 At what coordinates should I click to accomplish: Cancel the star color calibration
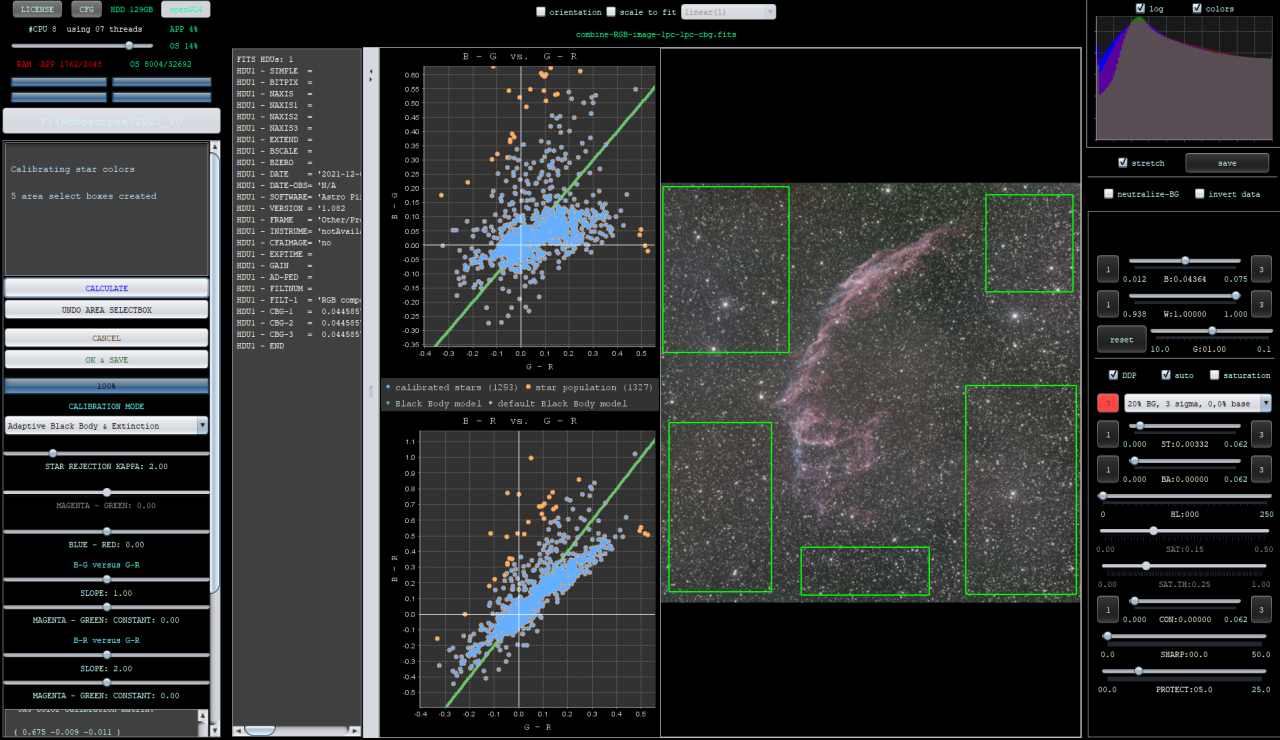click(106, 338)
